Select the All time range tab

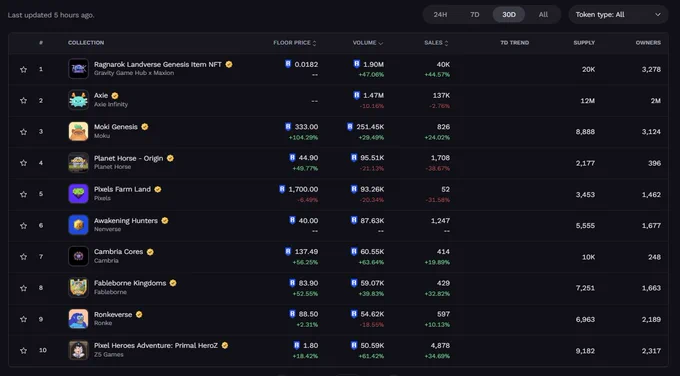coord(543,15)
